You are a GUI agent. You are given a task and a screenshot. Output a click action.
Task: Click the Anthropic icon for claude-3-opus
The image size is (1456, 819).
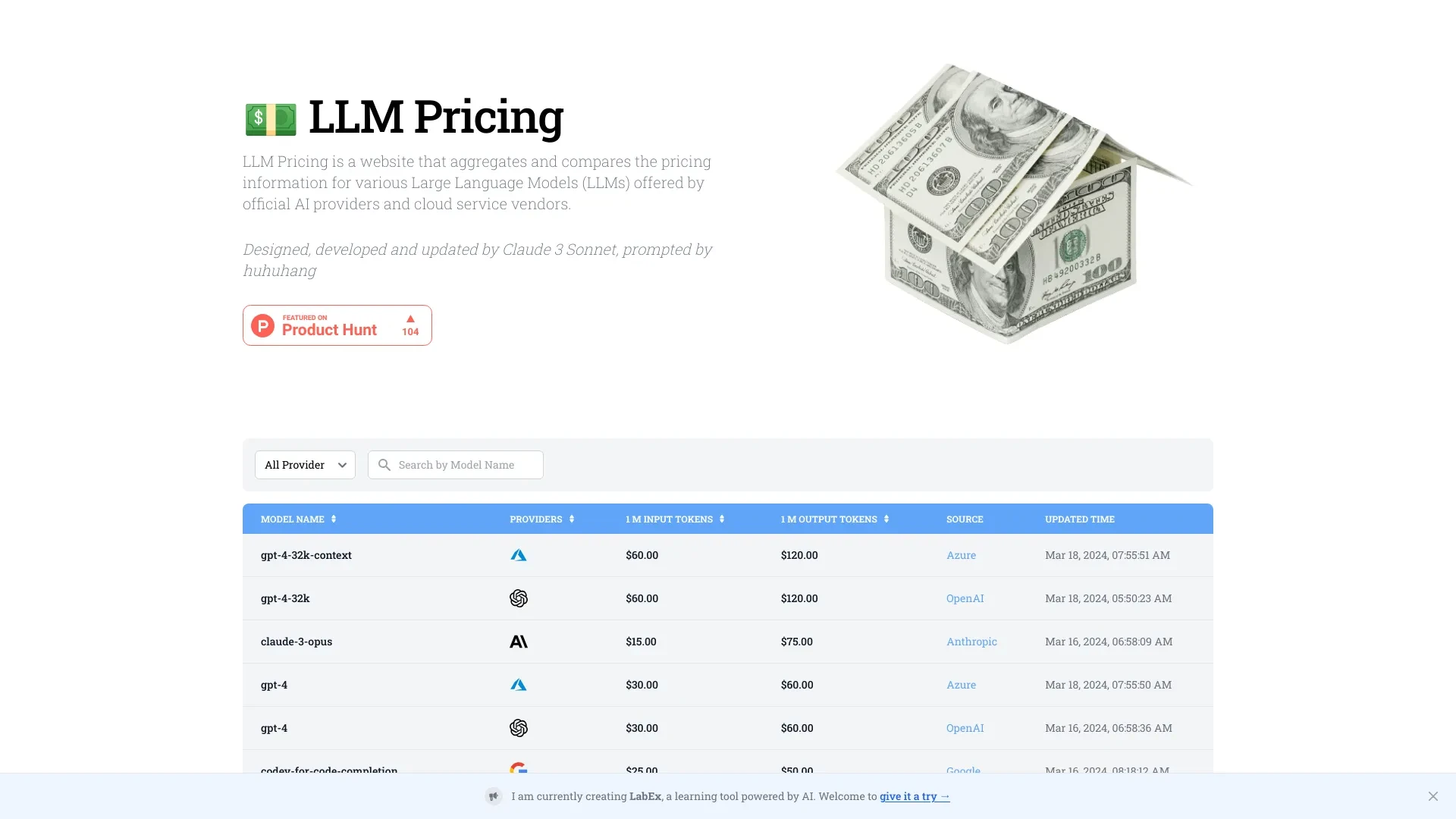coord(519,641)
